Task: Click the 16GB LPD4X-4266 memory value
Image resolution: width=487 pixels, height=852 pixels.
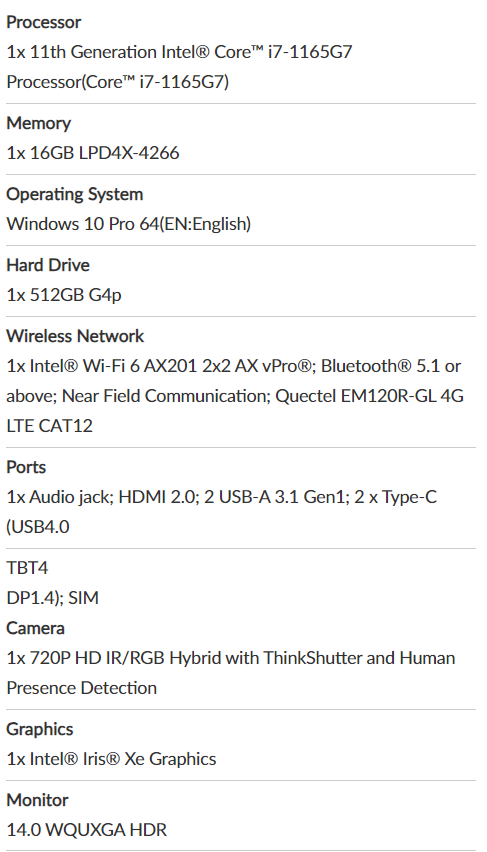Action: coord(93,153)
